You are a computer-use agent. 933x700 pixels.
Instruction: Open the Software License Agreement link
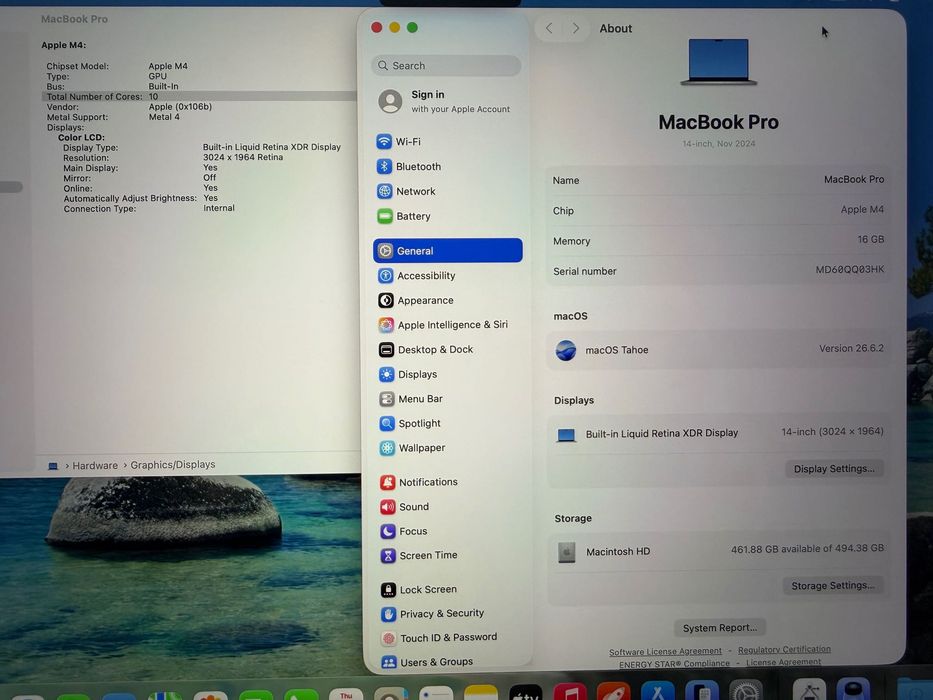point(665,652)
